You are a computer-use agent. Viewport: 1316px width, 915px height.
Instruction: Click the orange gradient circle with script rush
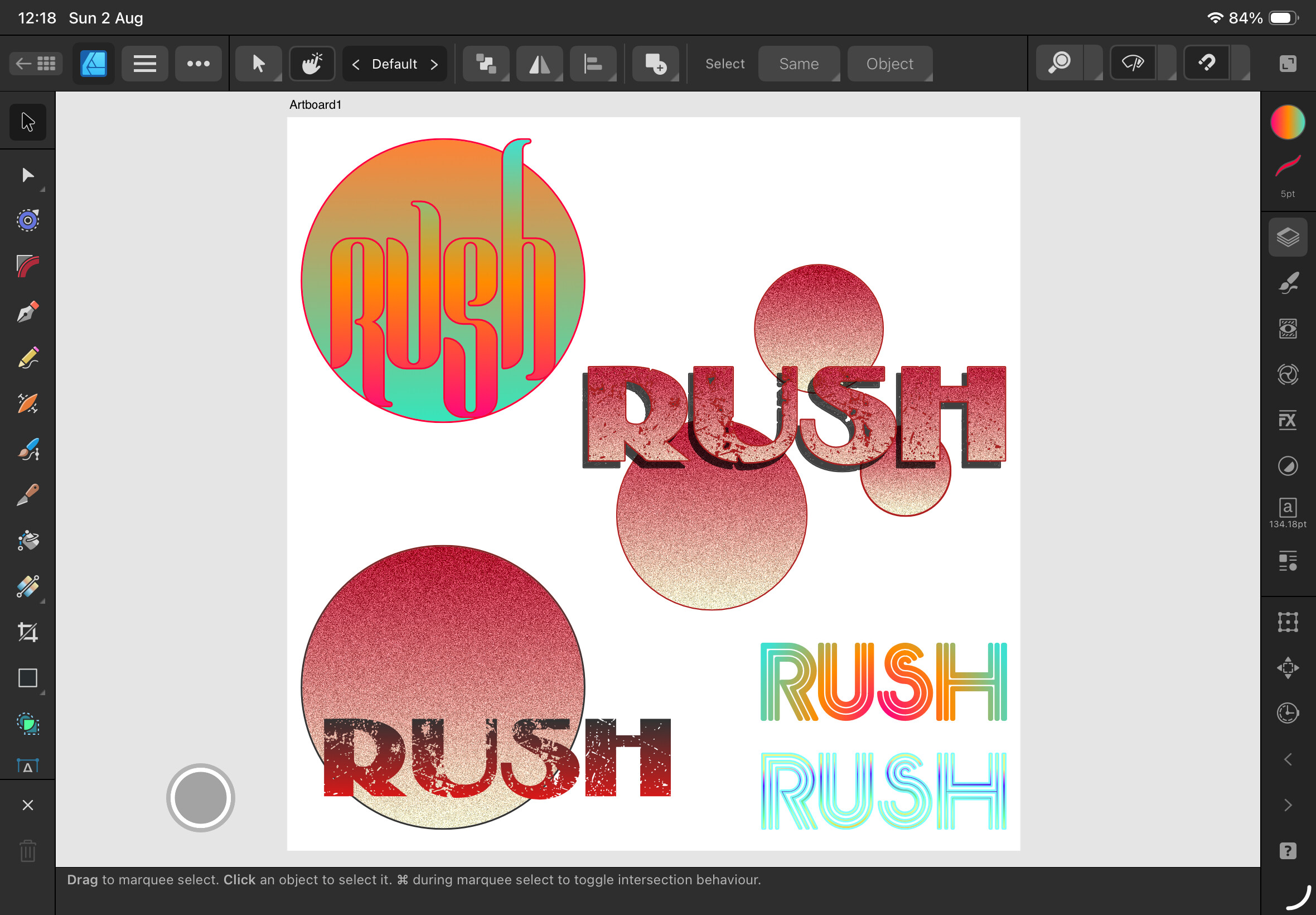point(443,280)
